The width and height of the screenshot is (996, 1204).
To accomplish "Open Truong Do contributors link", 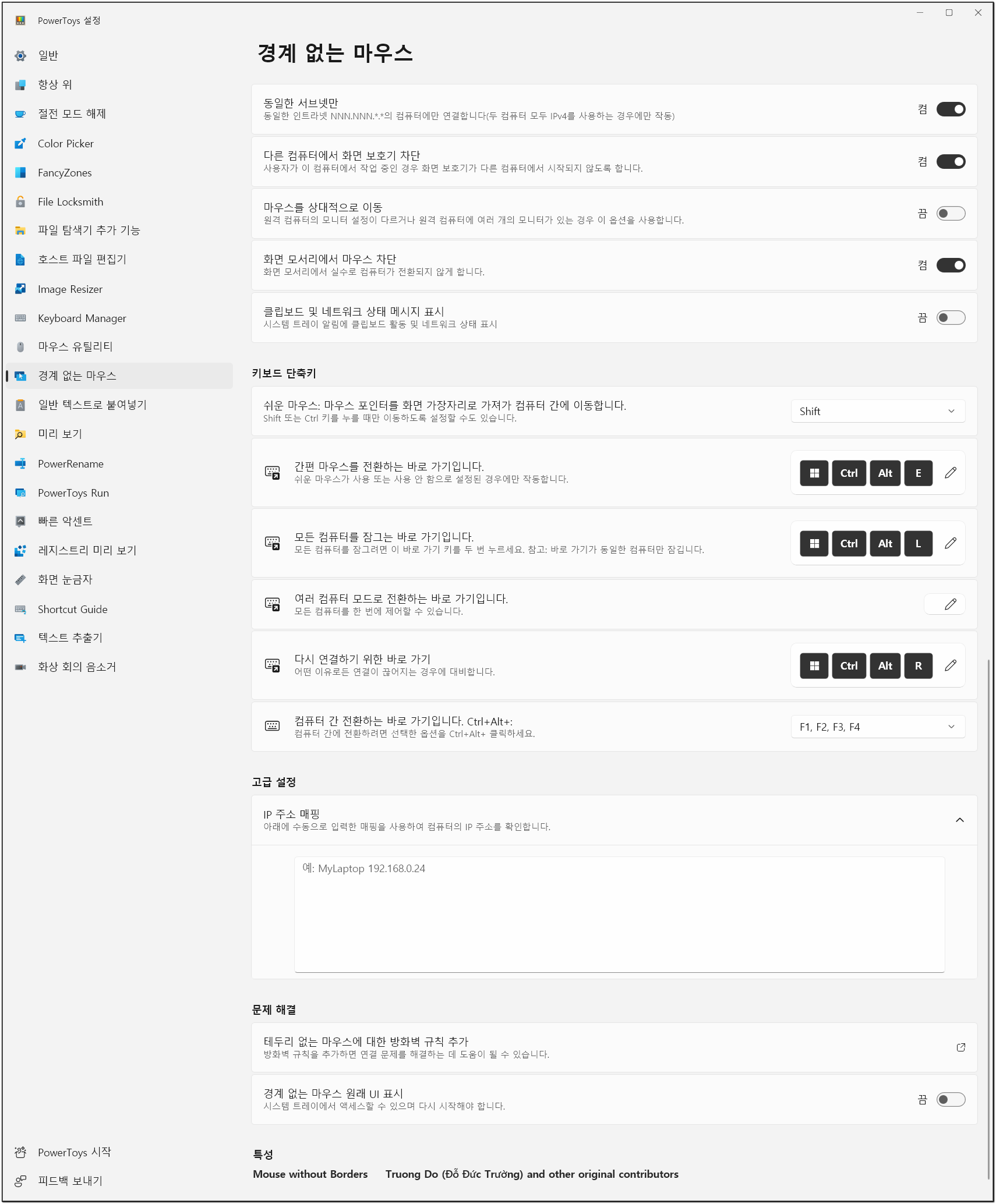I will click(x=532, y=1174).
